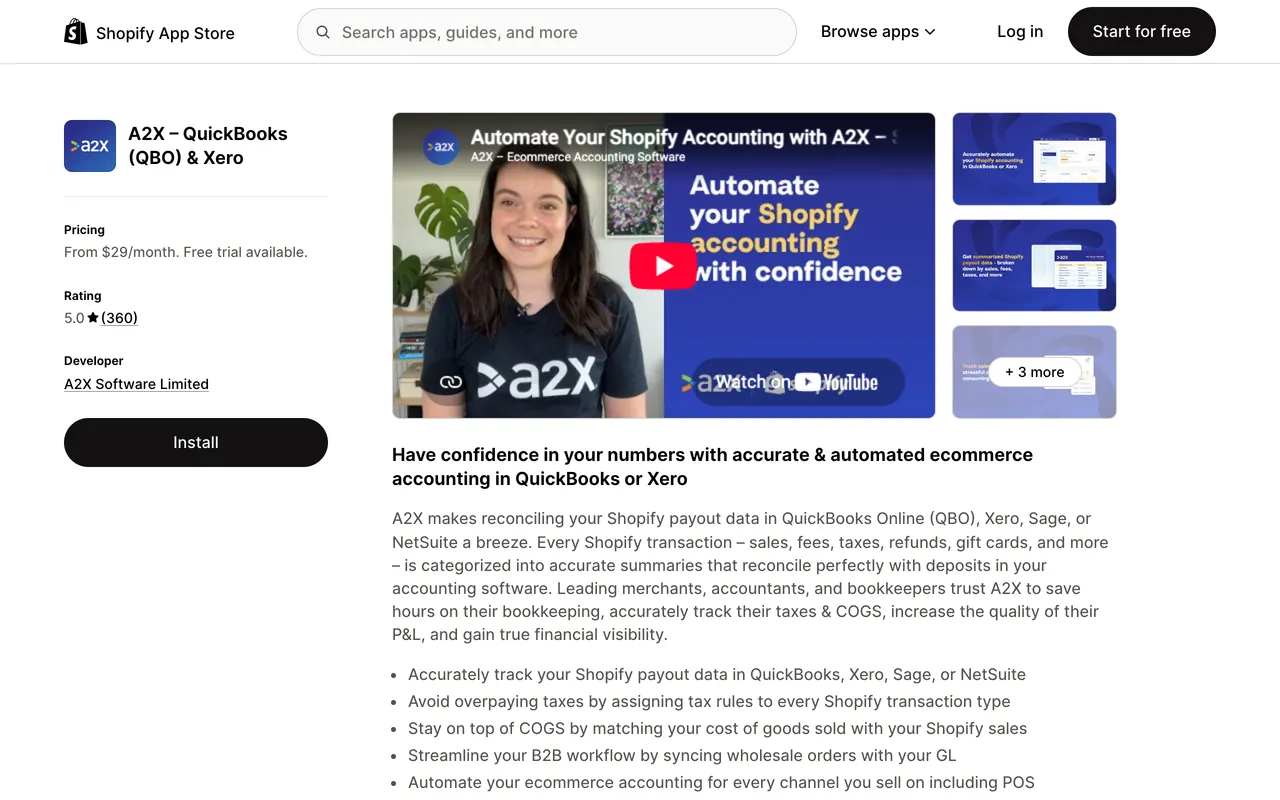Click the Developer label
The width and height of the screenshot is (1280, 800).
click(x=94, y=361)
